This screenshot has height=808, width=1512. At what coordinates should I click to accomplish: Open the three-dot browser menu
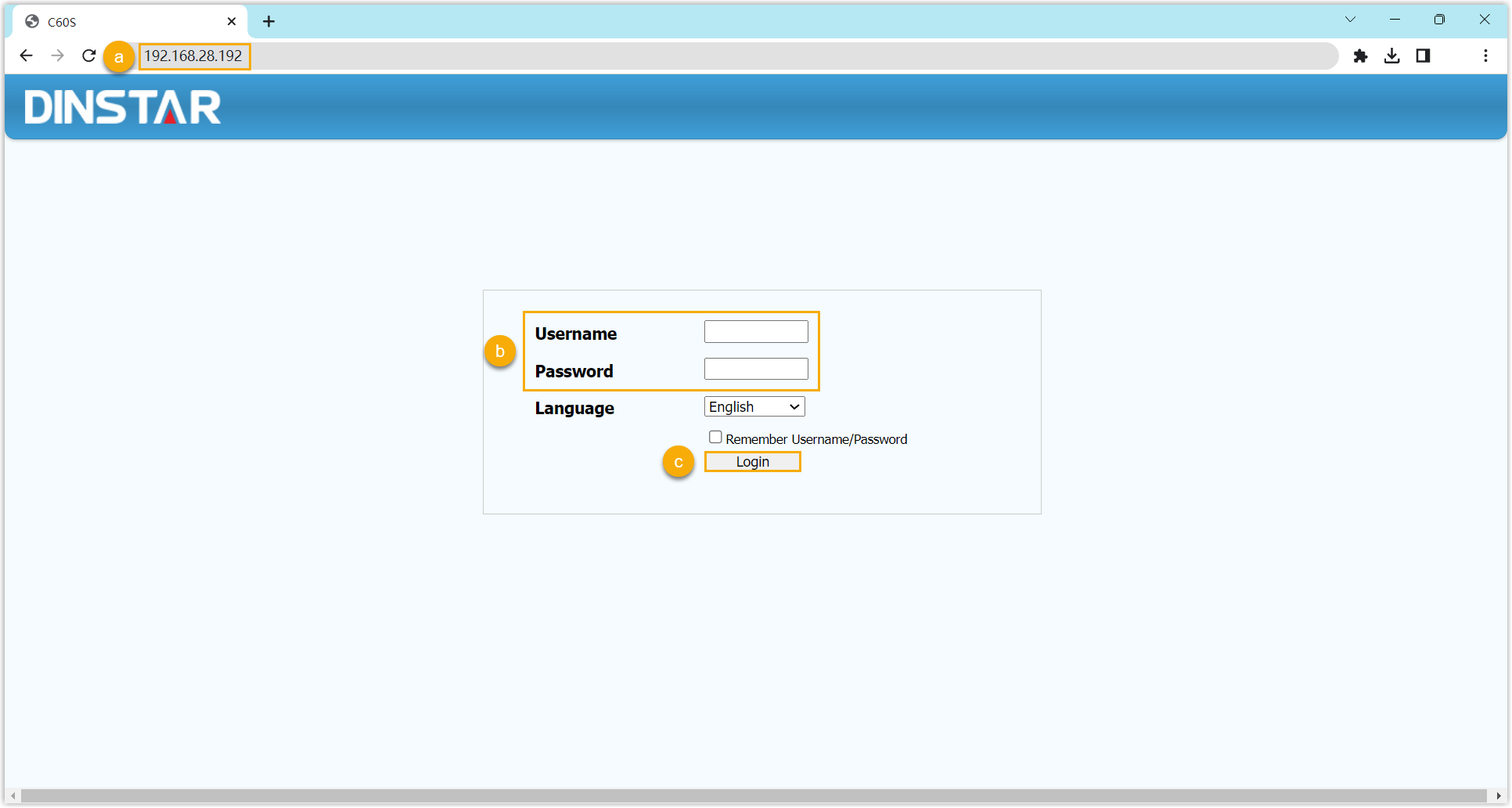tap(1485, 56)
